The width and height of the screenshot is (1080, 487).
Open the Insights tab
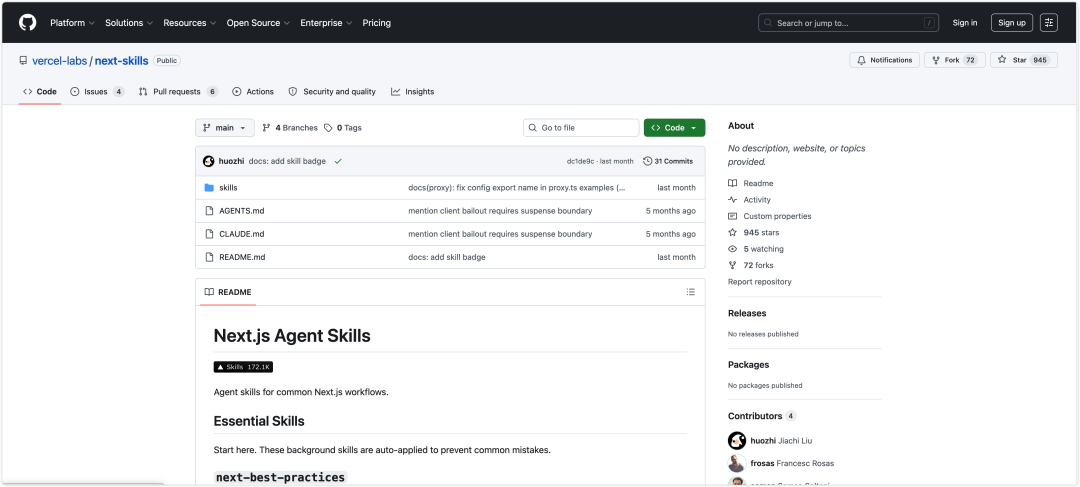click(413, 92)
